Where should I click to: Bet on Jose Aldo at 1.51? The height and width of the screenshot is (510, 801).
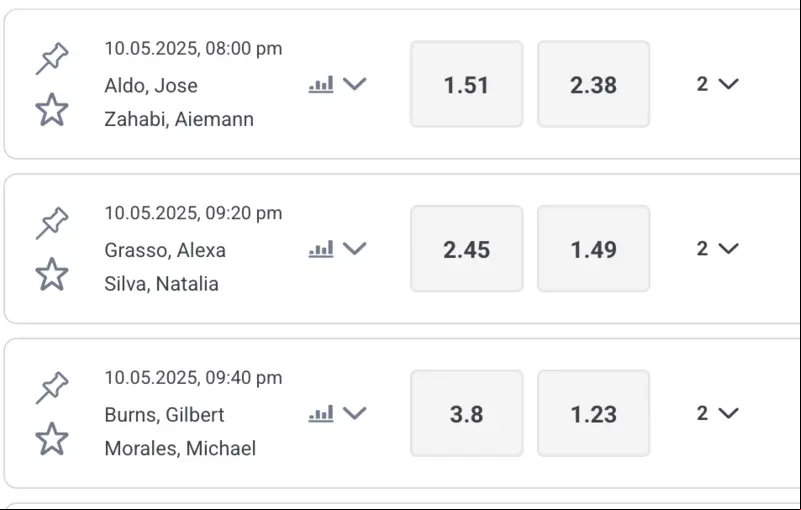coord(466,84)
